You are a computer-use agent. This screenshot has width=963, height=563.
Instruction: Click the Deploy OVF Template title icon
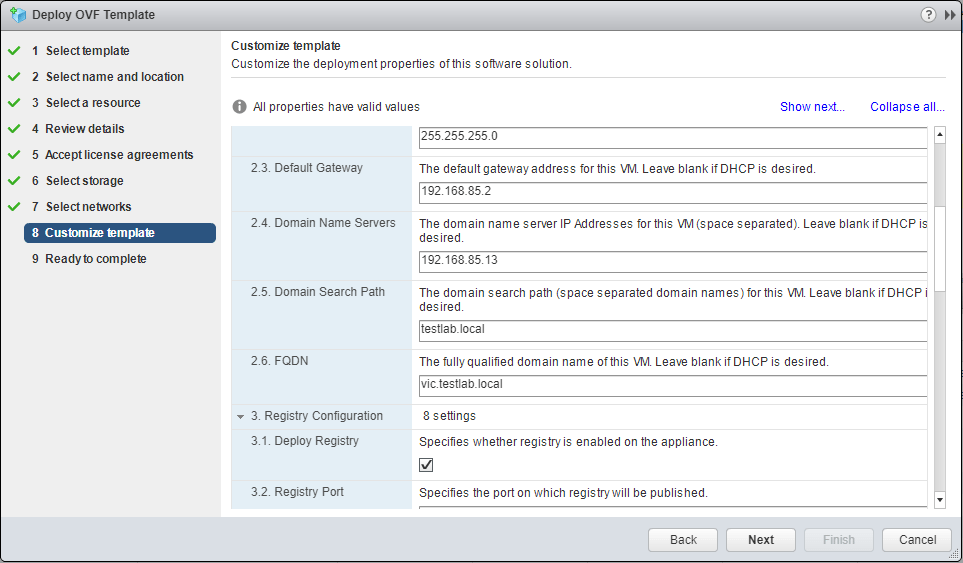[16, 15]
